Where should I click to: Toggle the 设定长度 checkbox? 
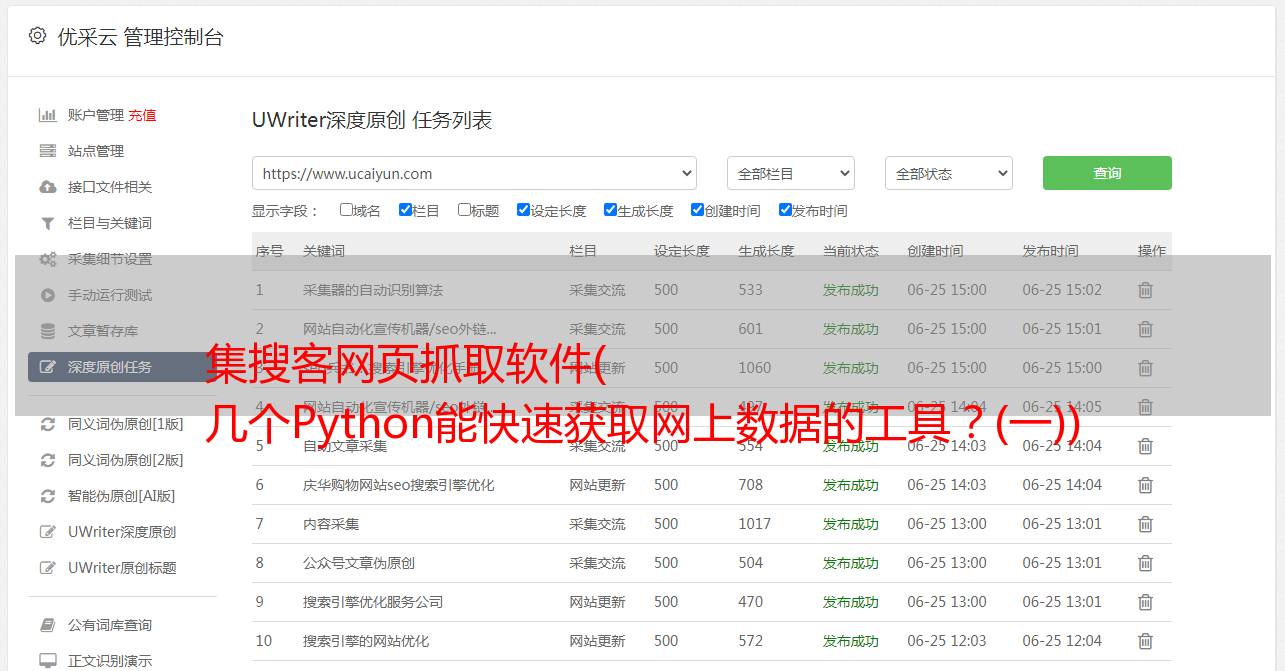point(523,210)
